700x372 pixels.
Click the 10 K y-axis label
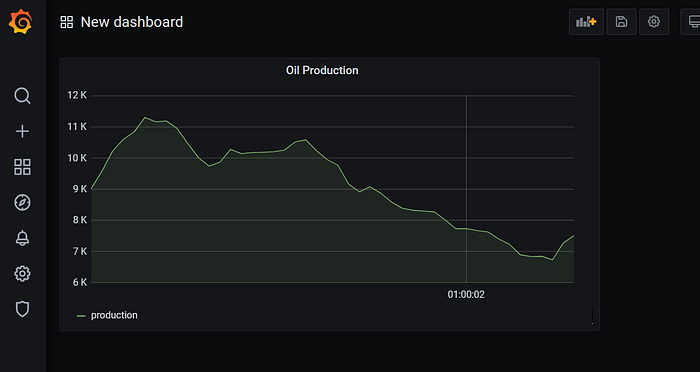tap(77, 158)
